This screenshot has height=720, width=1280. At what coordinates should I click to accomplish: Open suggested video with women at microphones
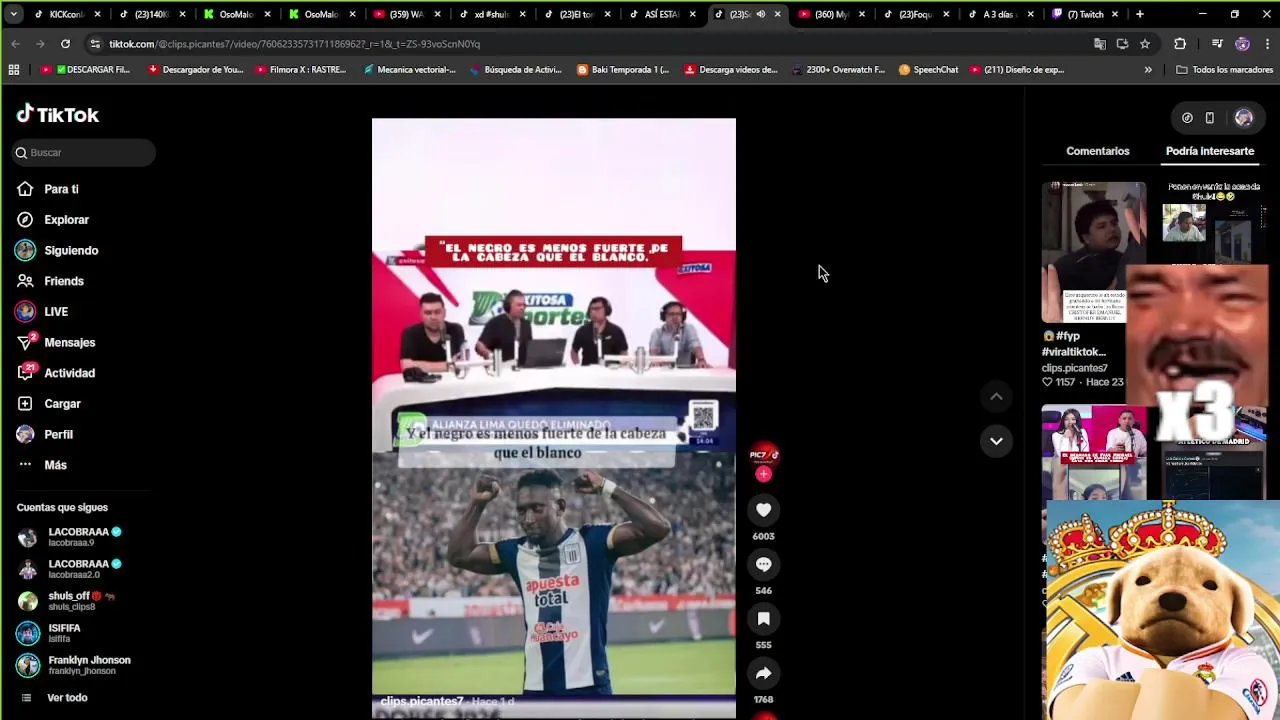[x=1093, y=452]
